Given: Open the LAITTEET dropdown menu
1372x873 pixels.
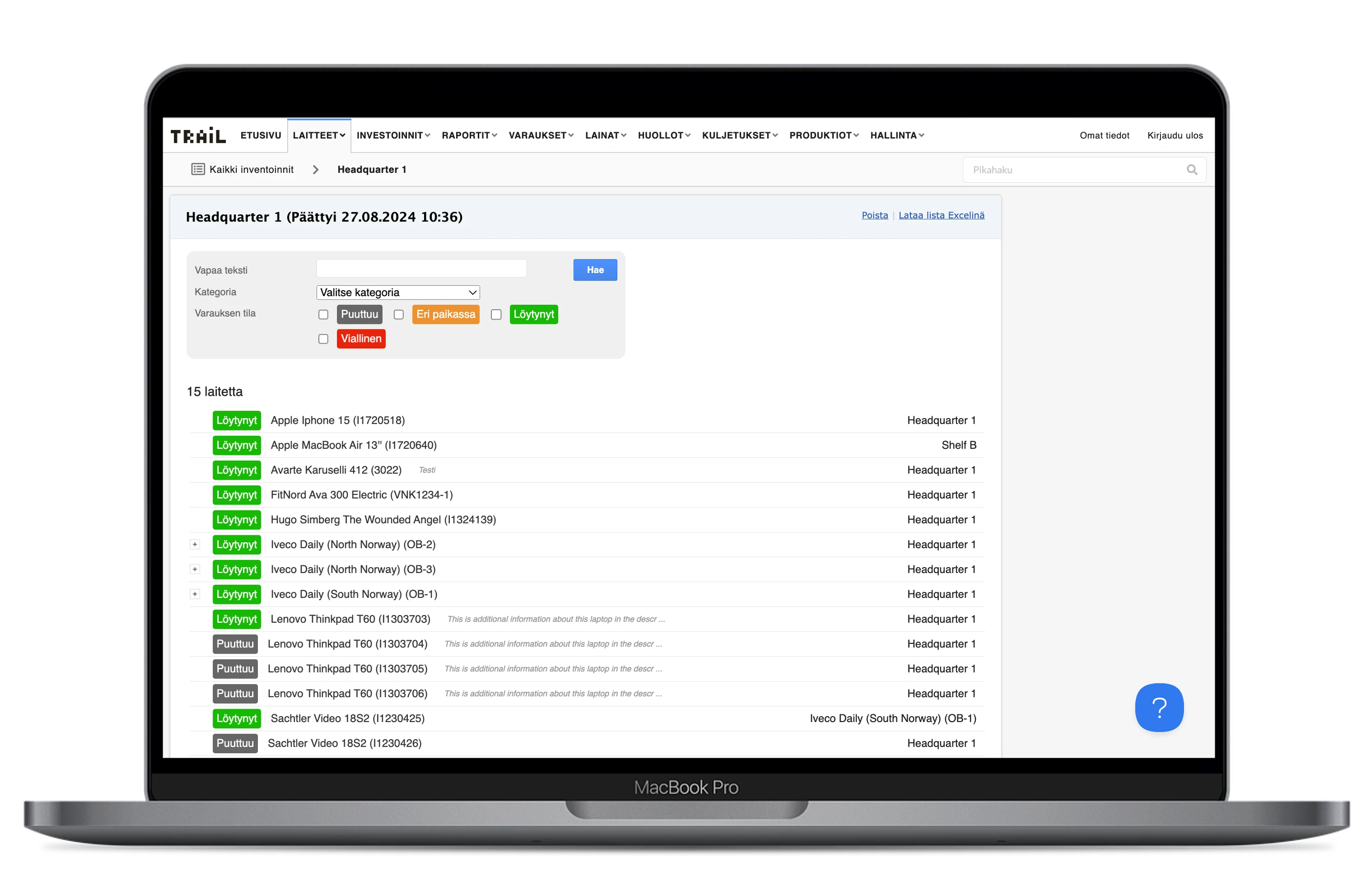Looking at the screenshot, I should point(319,136).
